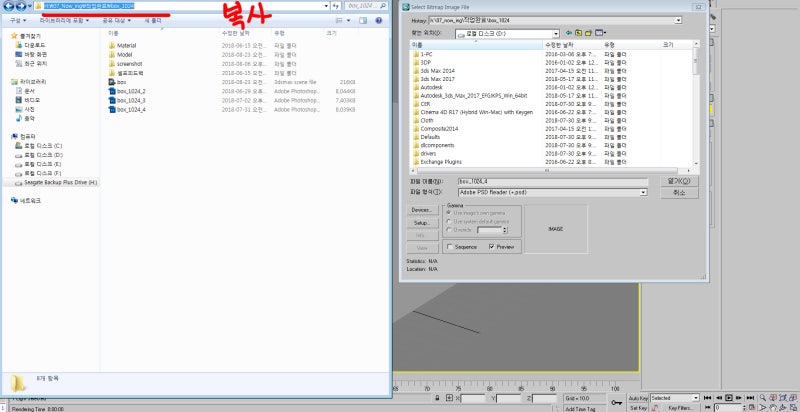Select Use system default gamma radio button
Image resolution: width=800 pixels, height=412 pixels.
point(449,221)
